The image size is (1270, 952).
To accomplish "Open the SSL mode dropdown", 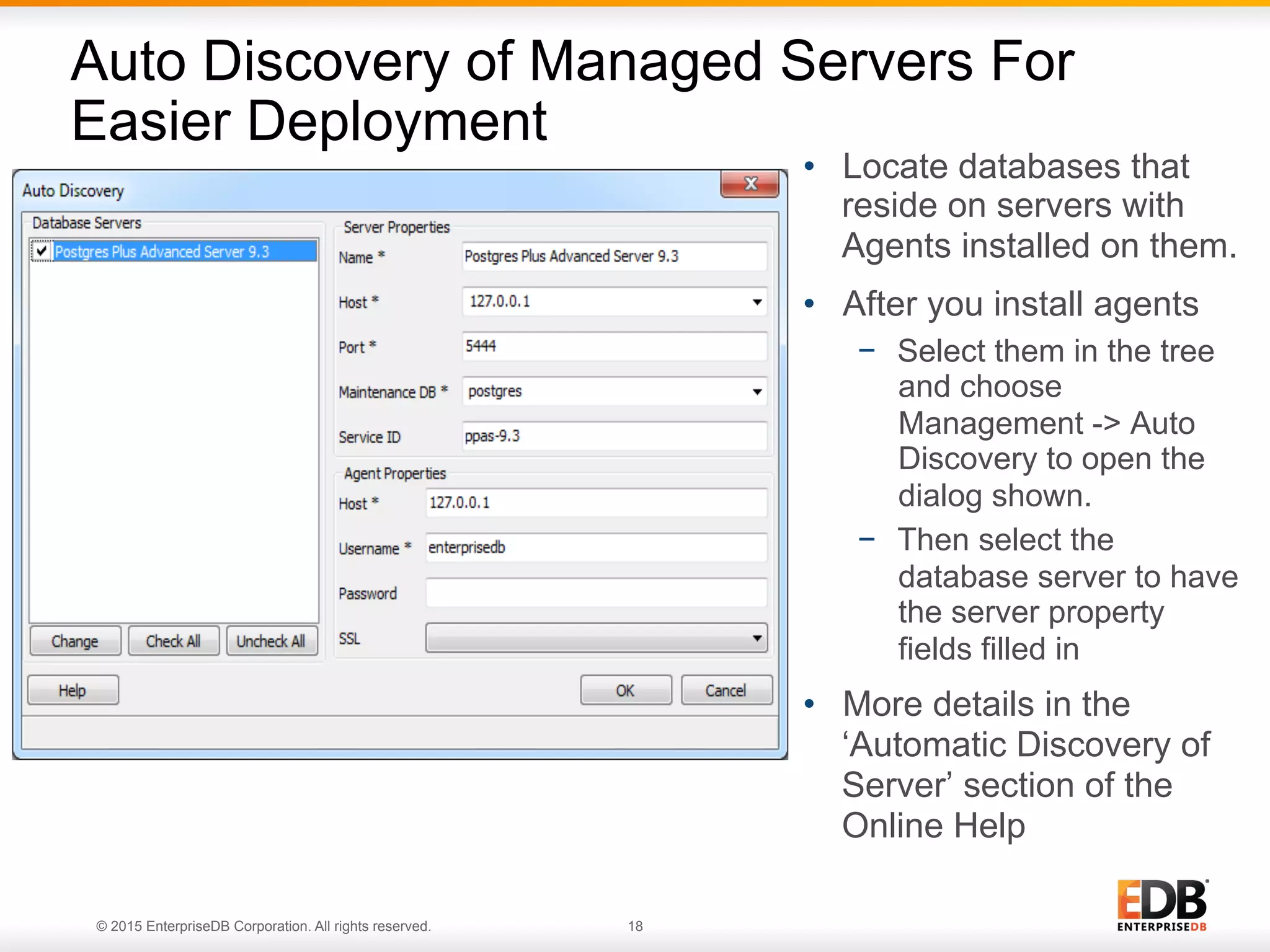I will coord(757,638).
